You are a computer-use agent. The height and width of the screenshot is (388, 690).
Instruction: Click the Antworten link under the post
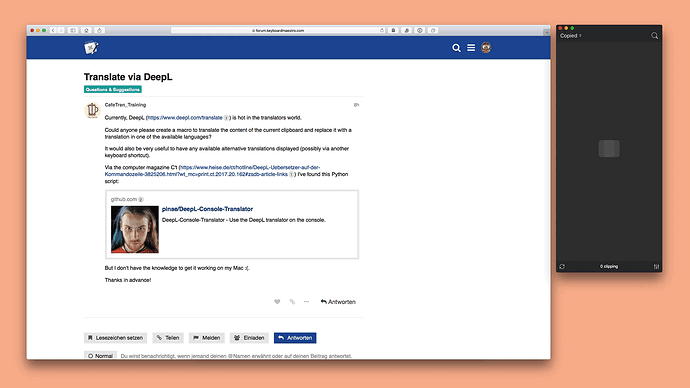click(x=338, y=302)
